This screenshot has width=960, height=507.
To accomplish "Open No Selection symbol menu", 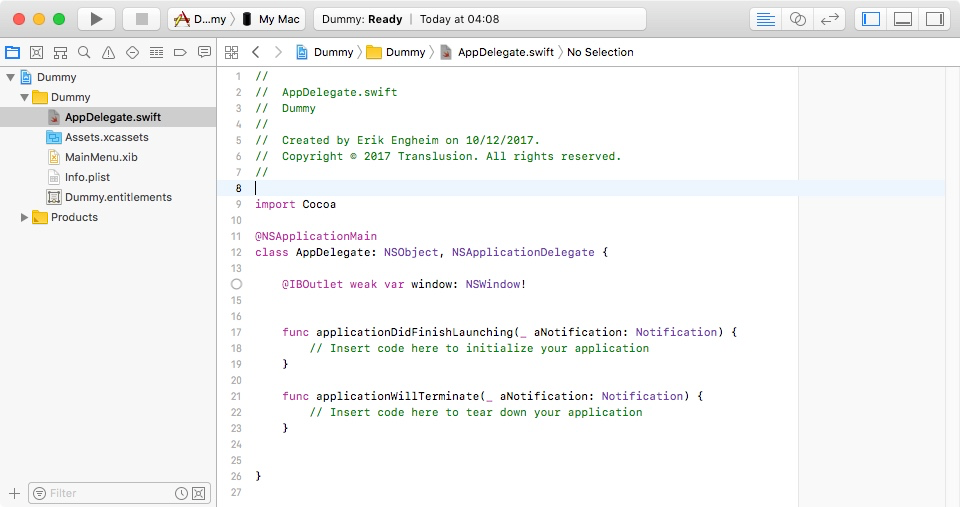I will point(600,52).
